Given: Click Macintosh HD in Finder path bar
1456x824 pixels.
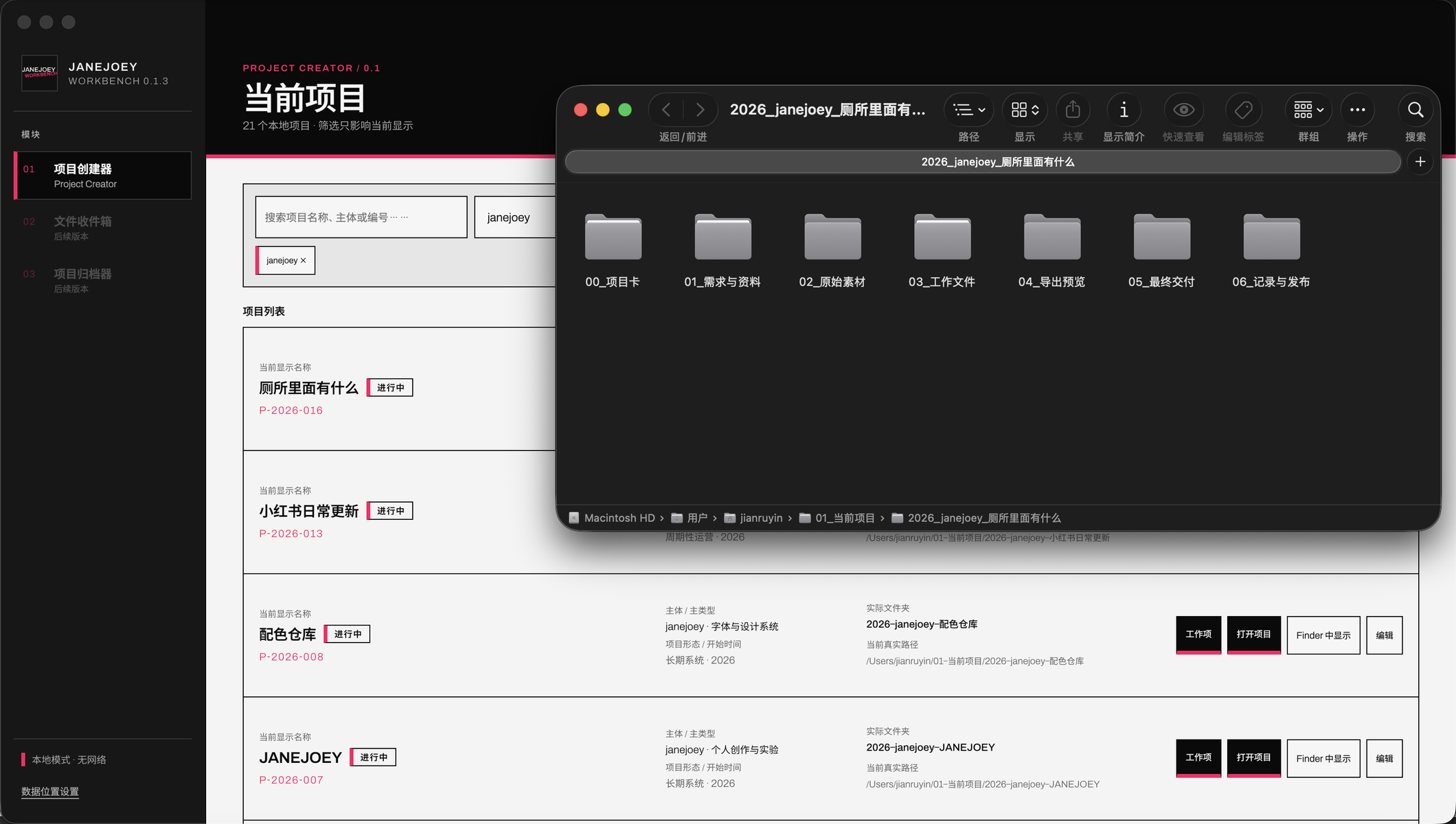Looking at the screenshot, I should pos(612,518).
